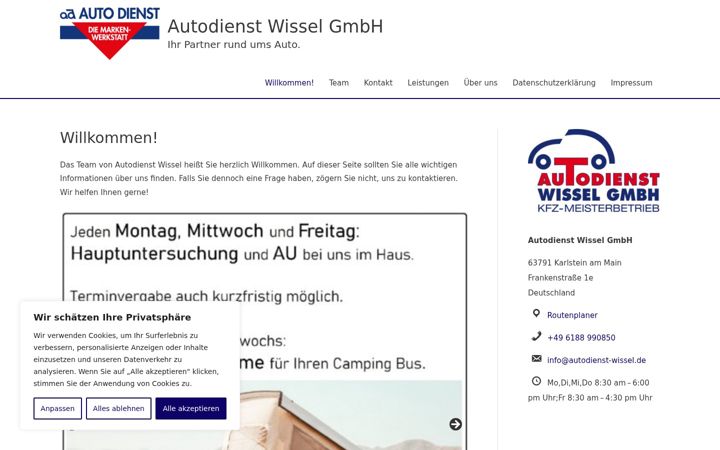Call the number +49 6188 990850
This screenshot has height=450, width=720.
point(581,338)
